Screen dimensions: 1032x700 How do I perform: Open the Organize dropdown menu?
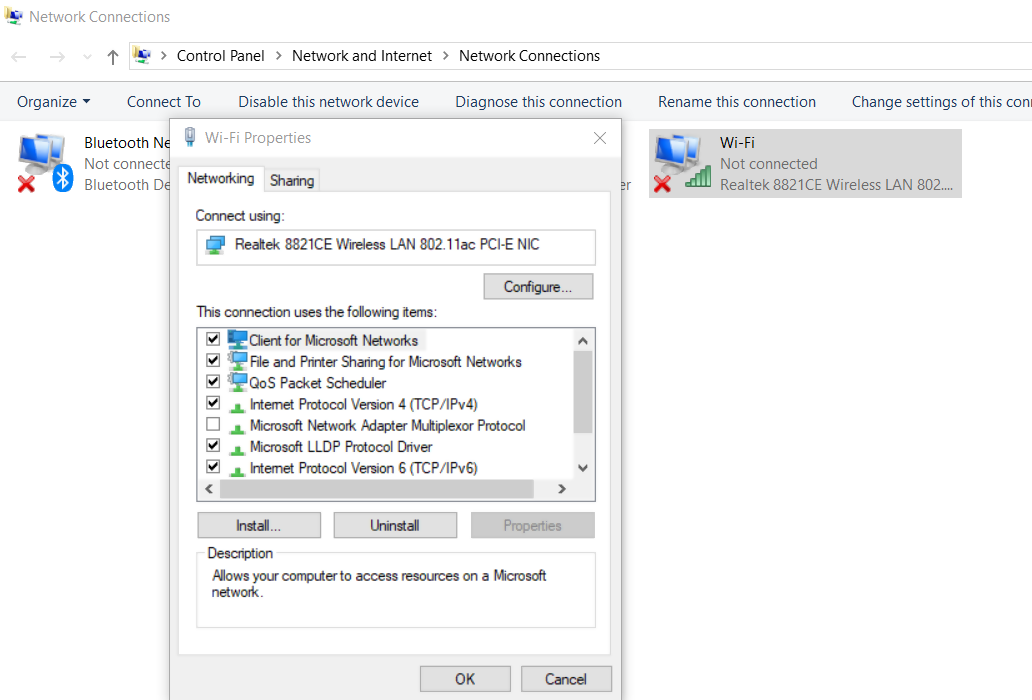53,102
